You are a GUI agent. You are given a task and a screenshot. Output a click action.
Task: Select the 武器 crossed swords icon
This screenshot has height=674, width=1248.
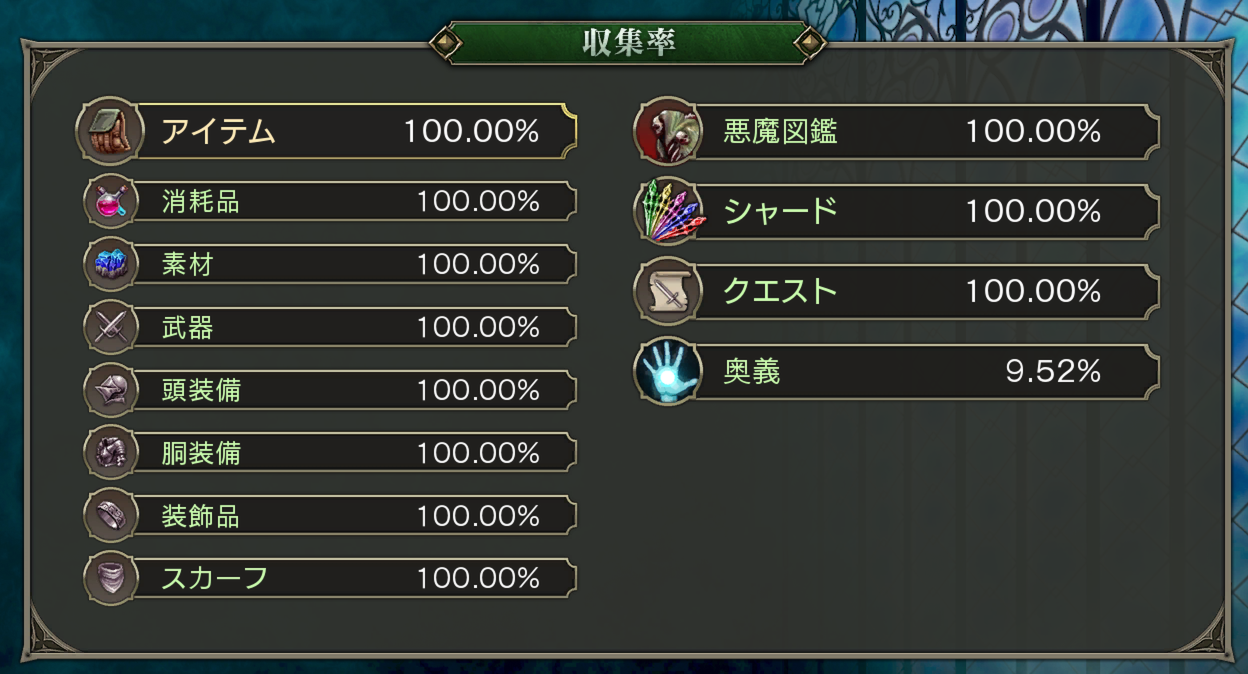coord(110,326)
